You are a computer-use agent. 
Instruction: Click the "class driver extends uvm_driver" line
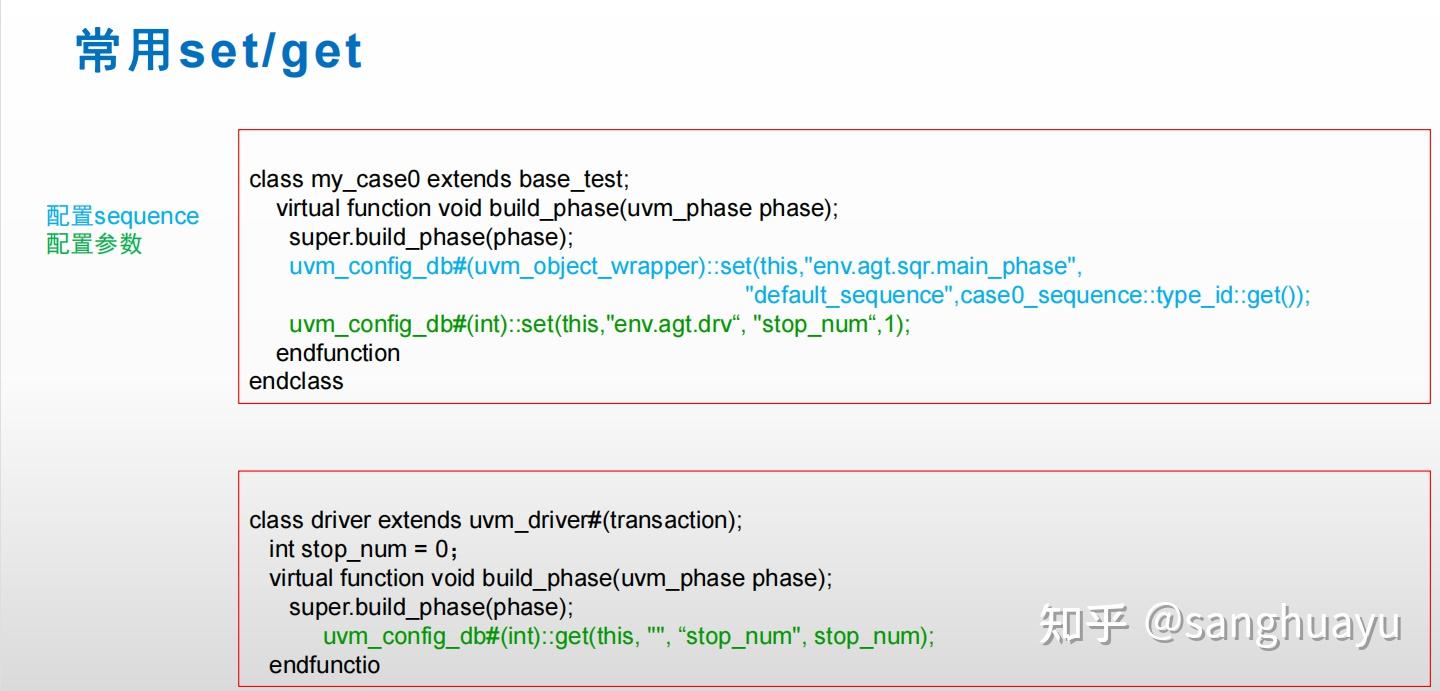click(496, 521)
